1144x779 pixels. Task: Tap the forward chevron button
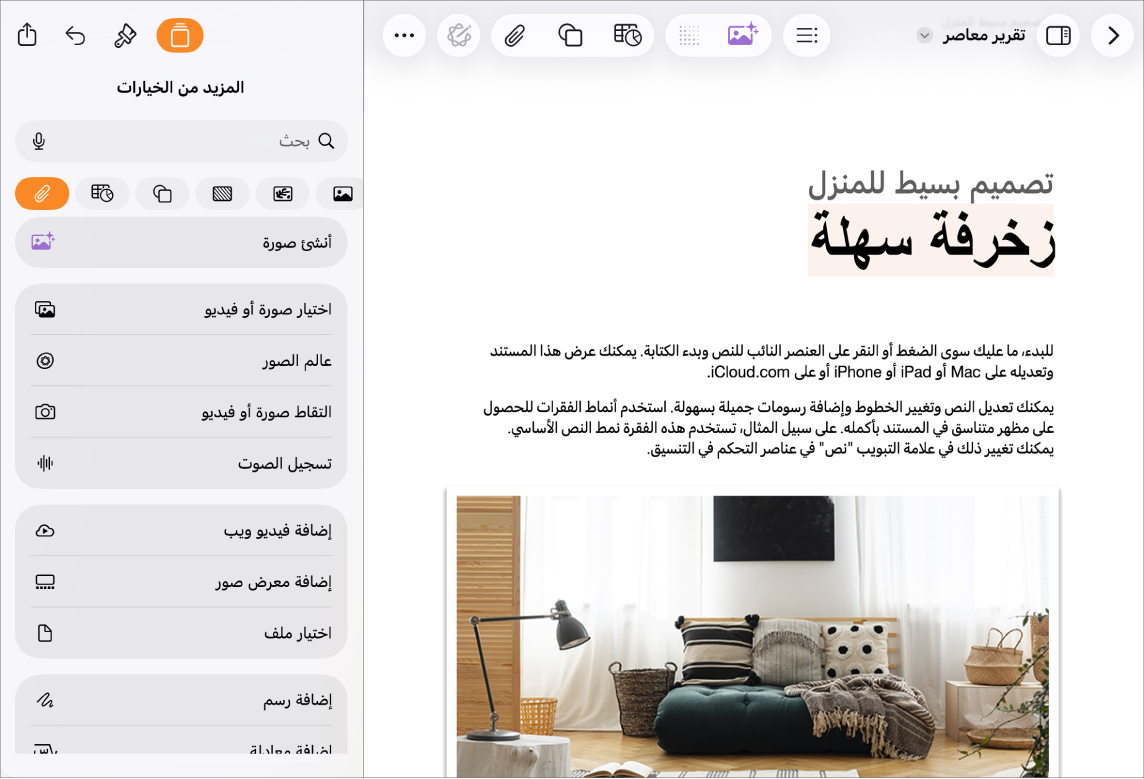tap(1113, 35)
